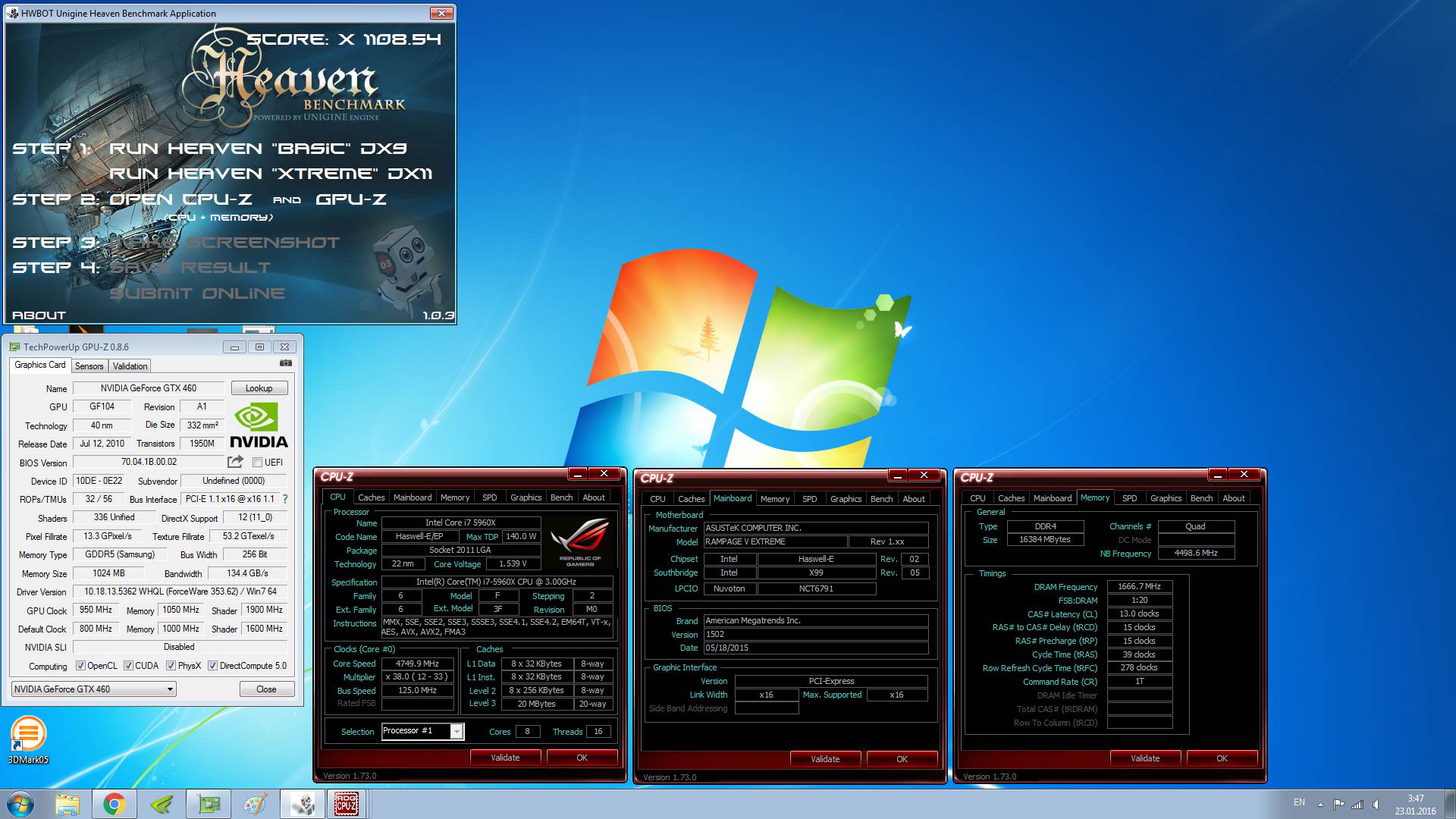Open Memory tab in Mainboard CPU-Z window
This screenshot has height=819, width=1456.
pos(774,499)
